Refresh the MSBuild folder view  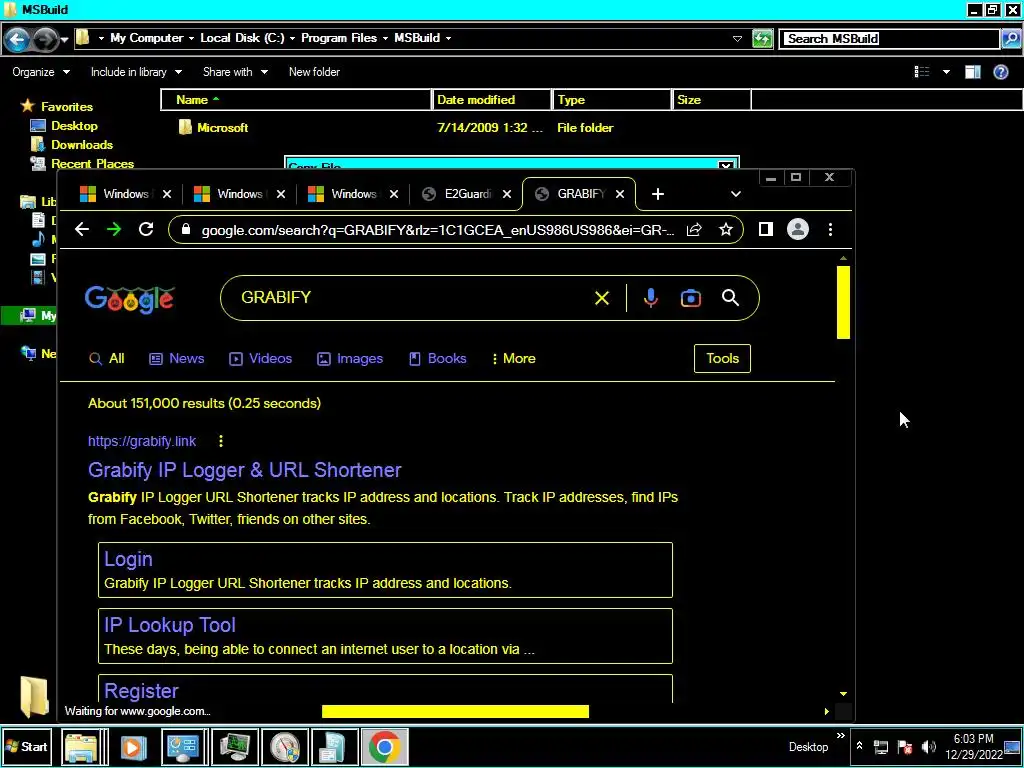pyautogui.click(x=761, y=39)
